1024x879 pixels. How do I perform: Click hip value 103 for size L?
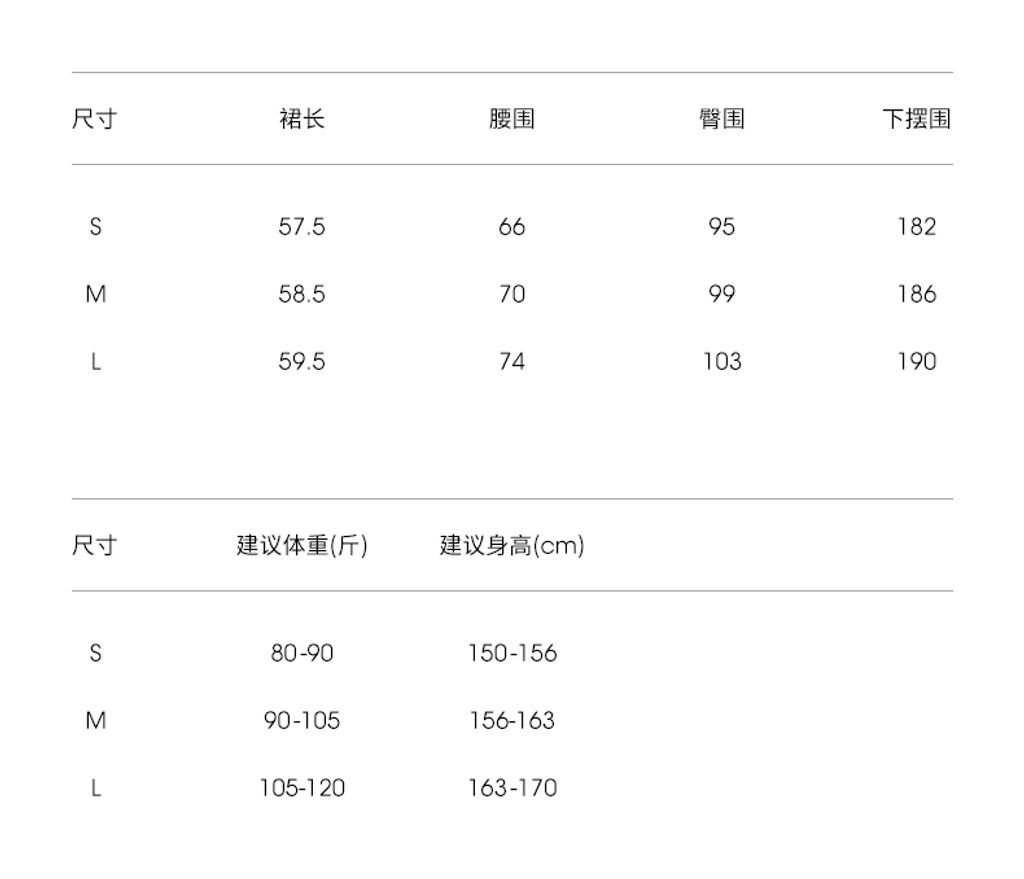pyautogui.click(x=721, y=361)
